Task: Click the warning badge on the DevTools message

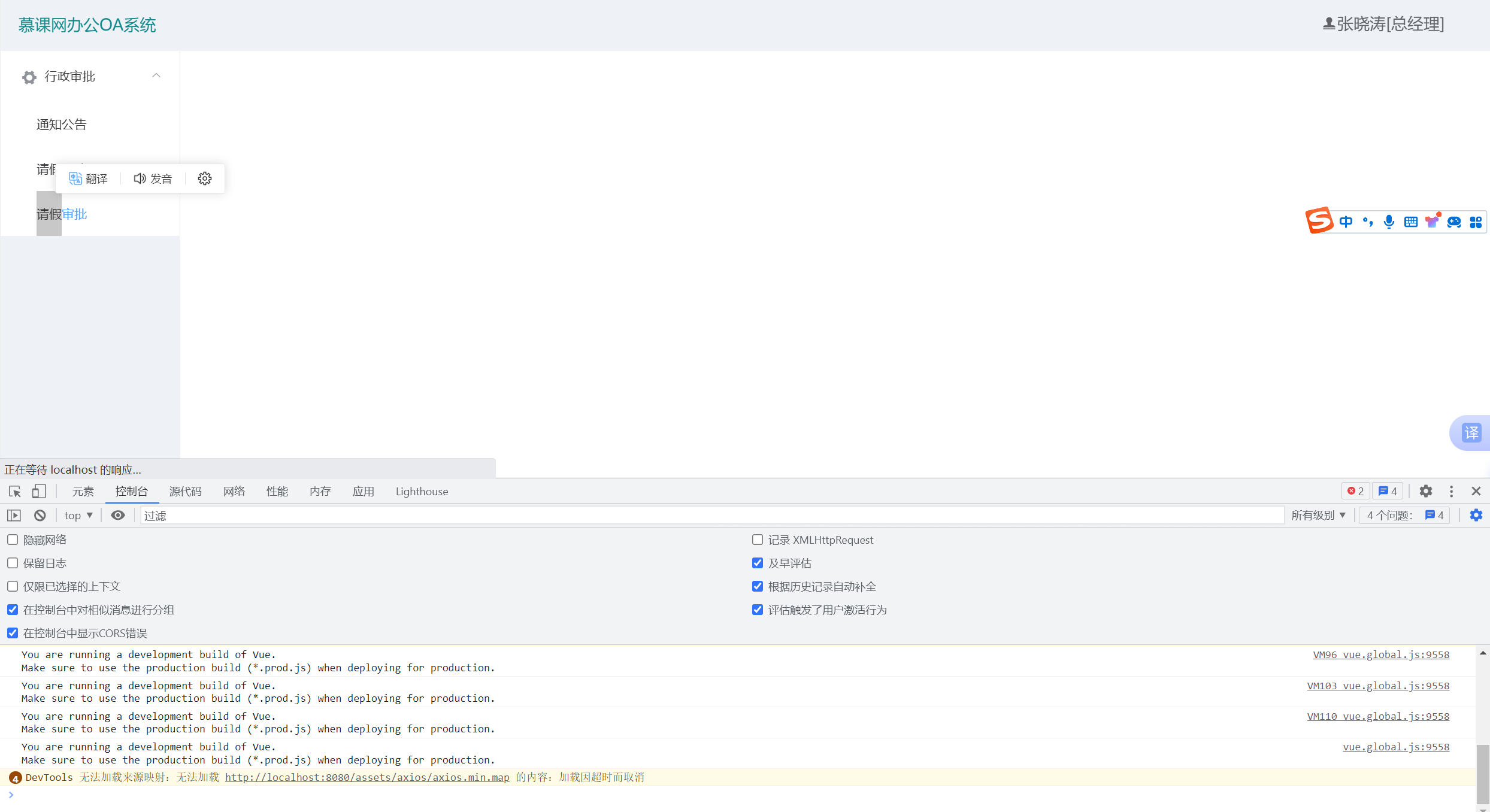Action: [x=16, y=778]
